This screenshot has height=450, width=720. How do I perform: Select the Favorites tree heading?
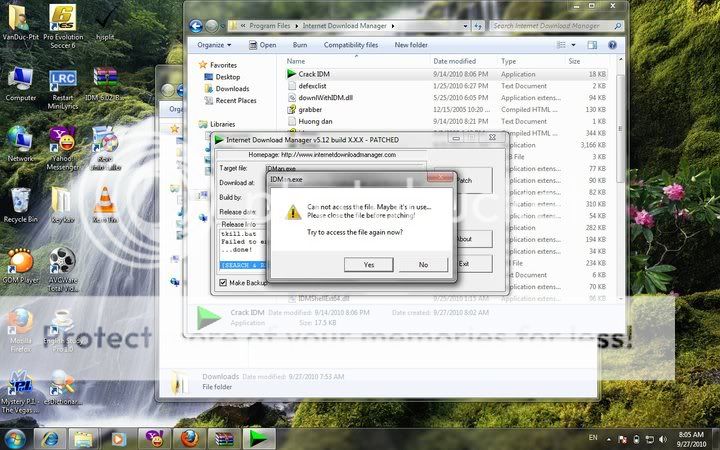coord(223,65)
